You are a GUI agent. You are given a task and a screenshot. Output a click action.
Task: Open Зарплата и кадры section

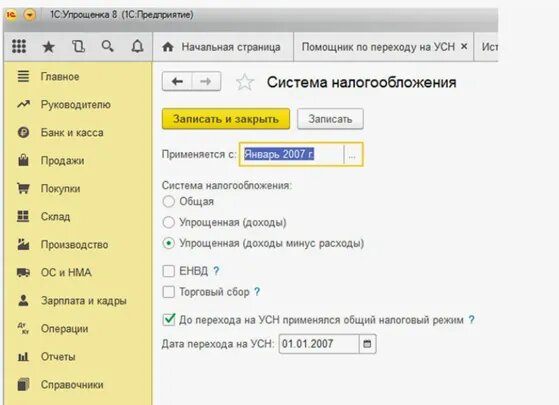78,301
